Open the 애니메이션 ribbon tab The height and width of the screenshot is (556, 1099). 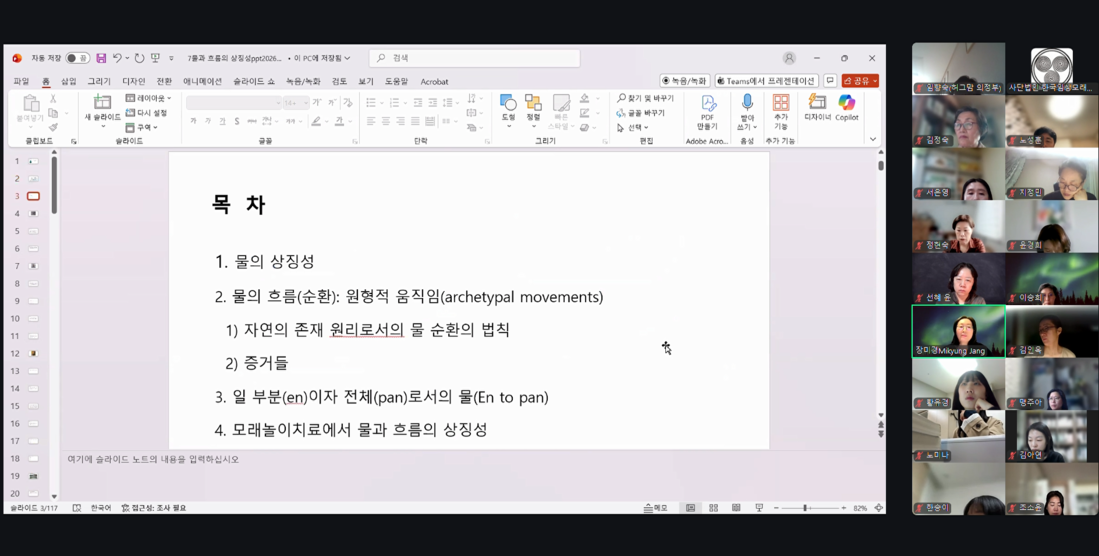tap(203, 81)
